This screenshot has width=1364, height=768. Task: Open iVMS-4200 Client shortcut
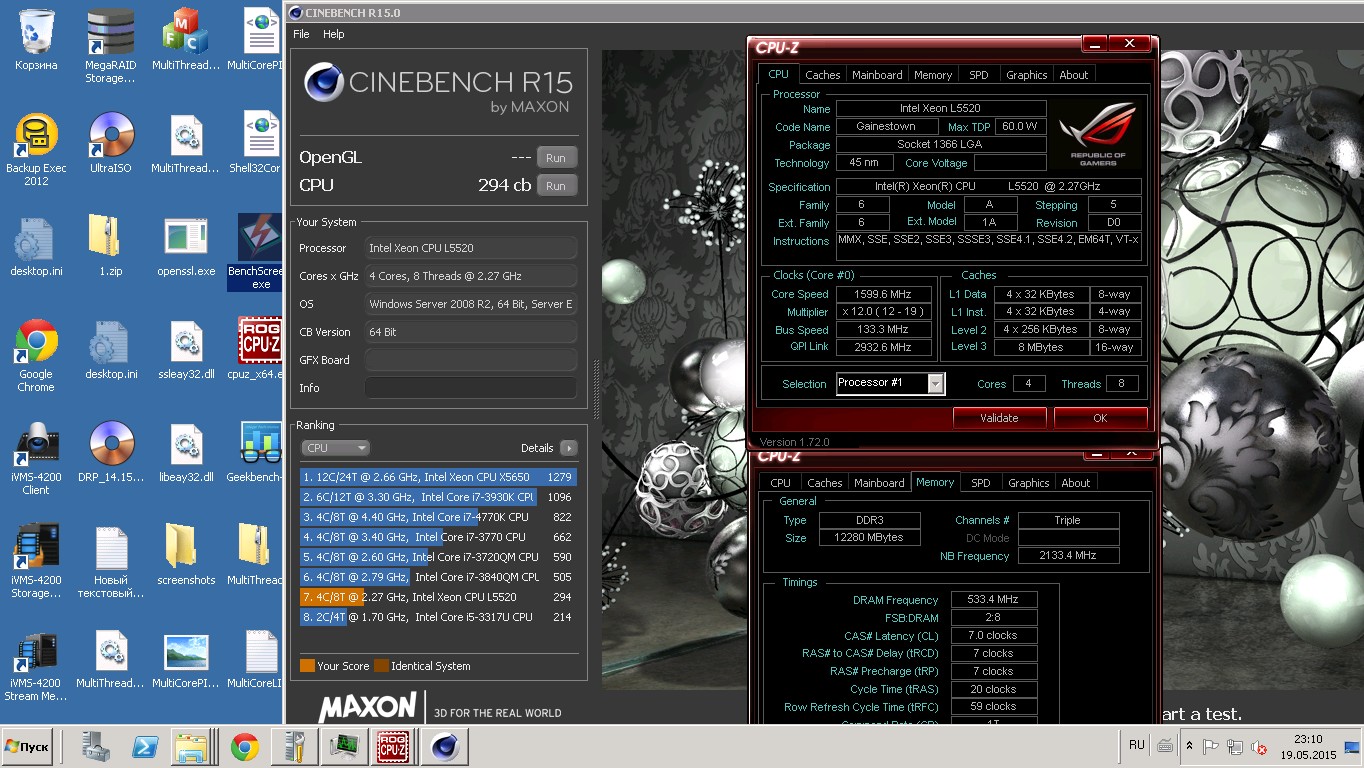pyautogui.click(x=36, y=458)
